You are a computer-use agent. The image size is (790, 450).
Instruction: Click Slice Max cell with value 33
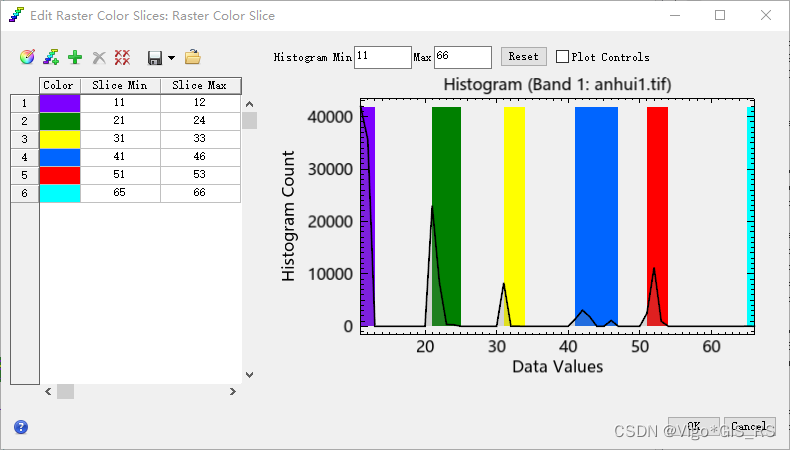(200, 140)
